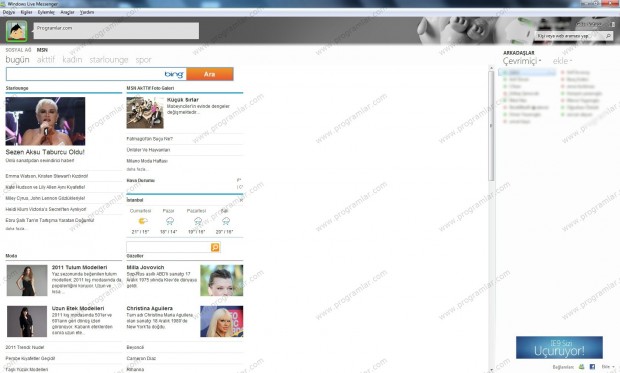Open the Araçlar menu
The image size is (620, 373).
(67, 12)
